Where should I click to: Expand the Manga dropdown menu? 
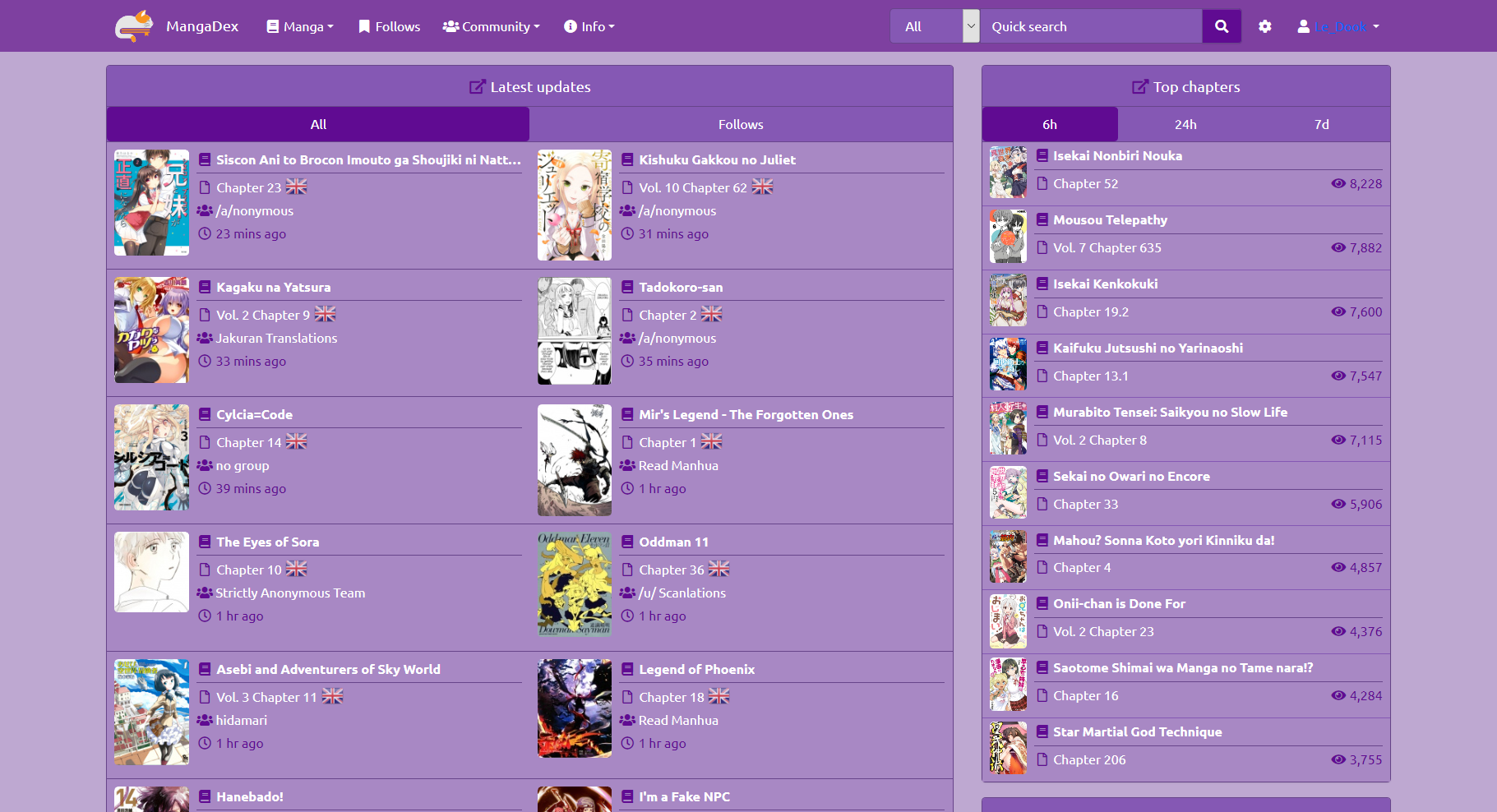point(300,26)
